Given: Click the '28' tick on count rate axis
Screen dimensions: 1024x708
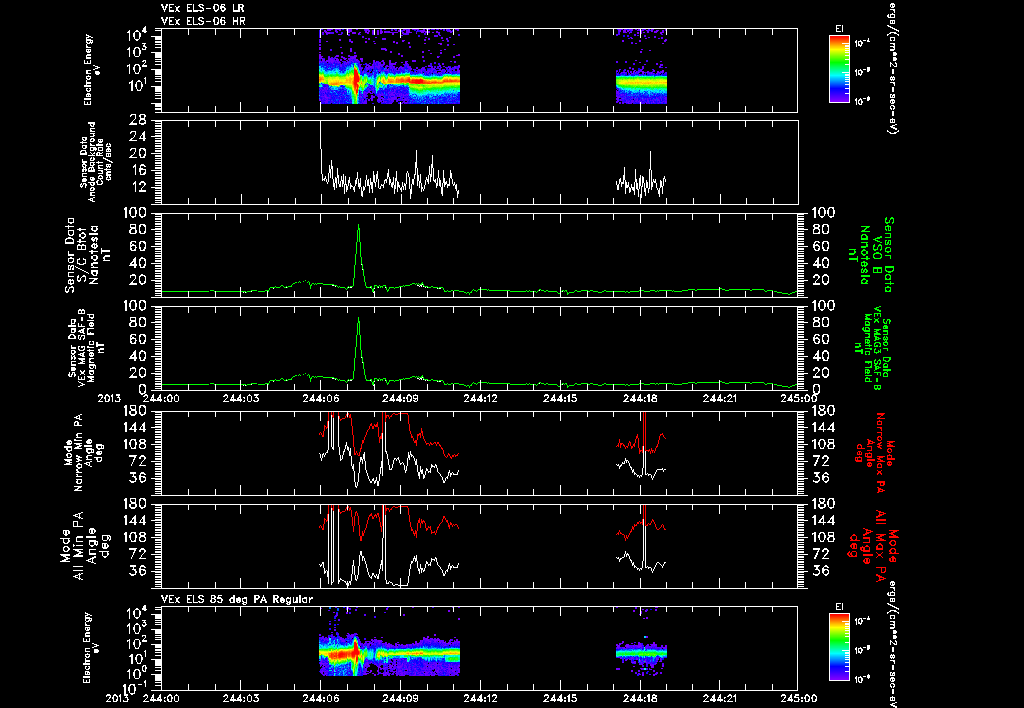Looking at the screenshot, I should click(x=137, y=120).
